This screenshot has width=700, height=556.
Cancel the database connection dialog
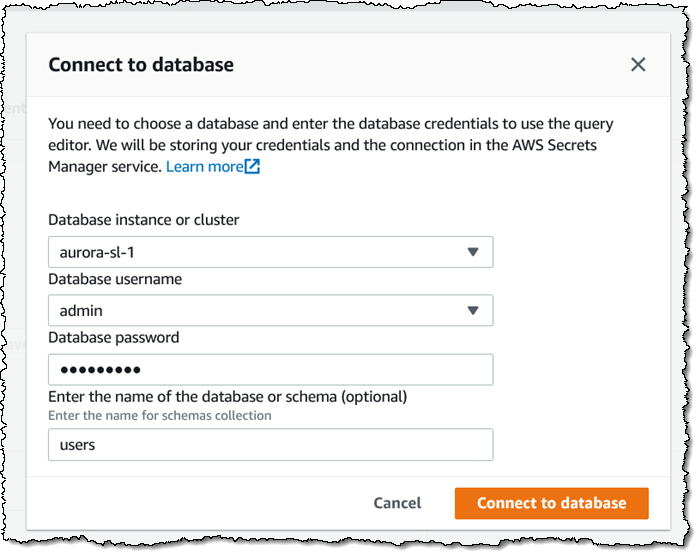pos(397,503)
